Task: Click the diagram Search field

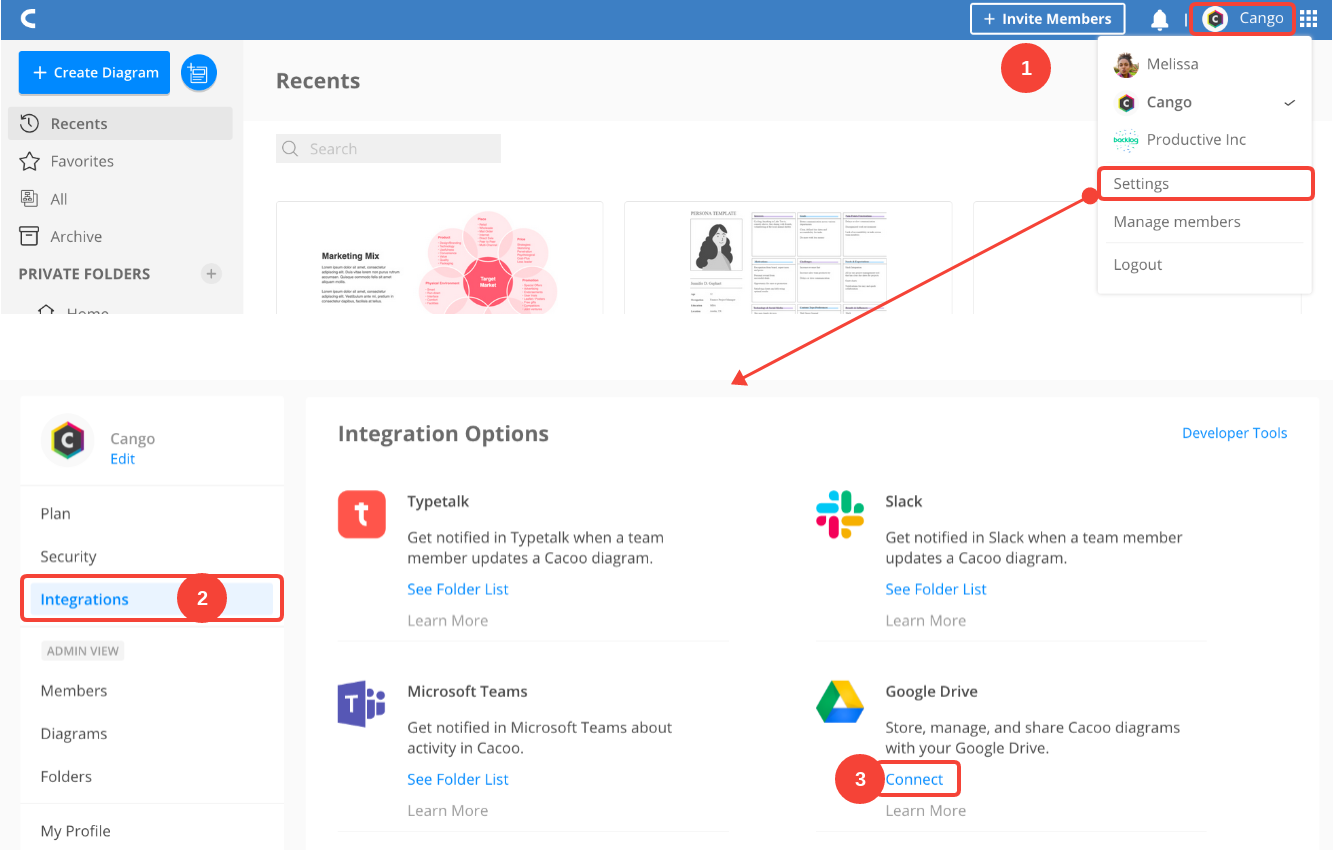Action: 388,149
